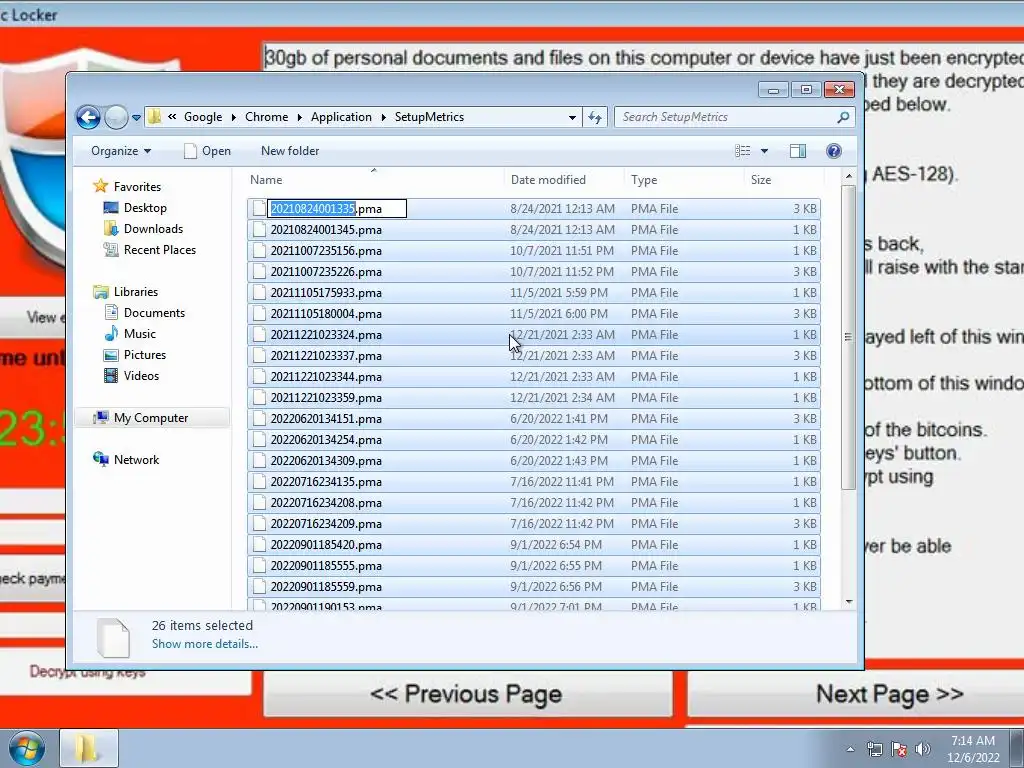Select file 20211105175933.pma
1024x768 pixels.
point(534,293)
